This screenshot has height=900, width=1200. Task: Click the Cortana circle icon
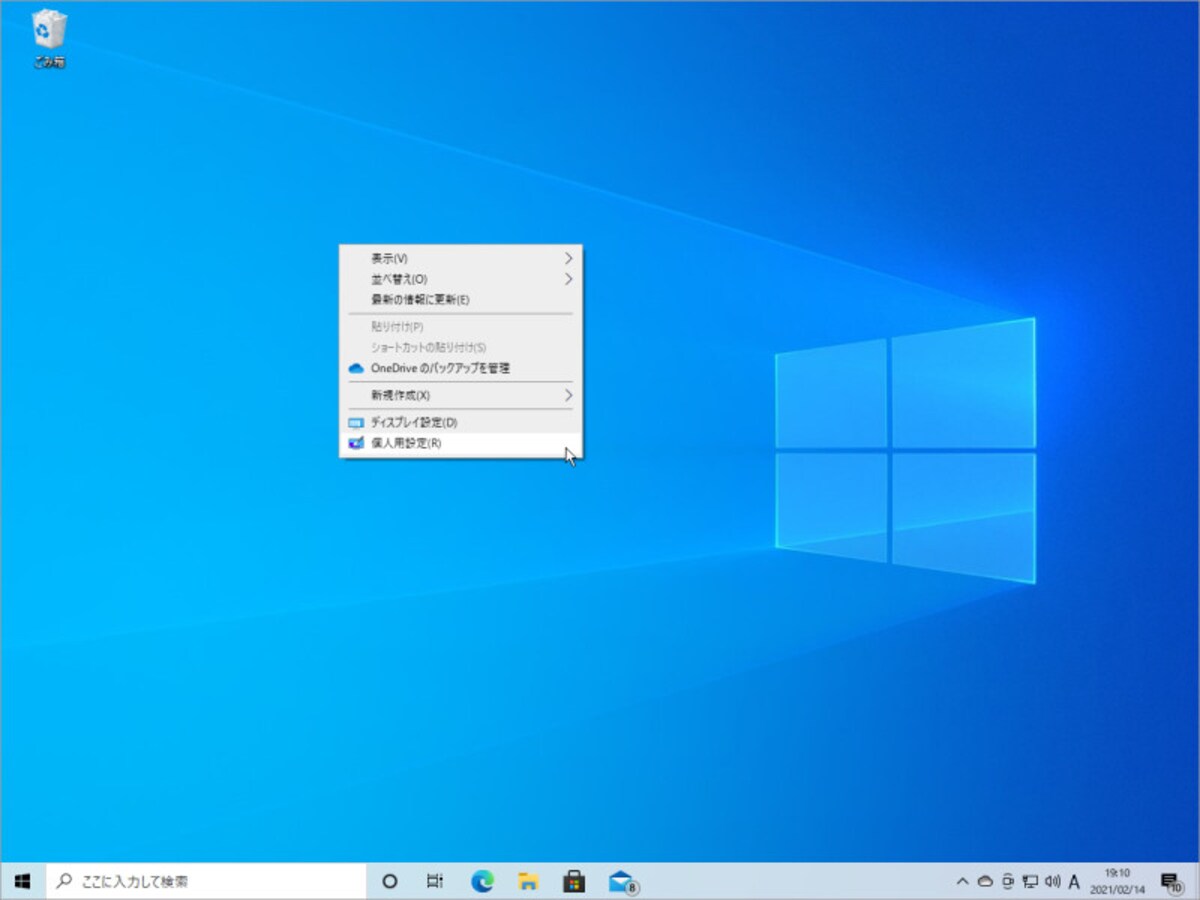[391, 881]
